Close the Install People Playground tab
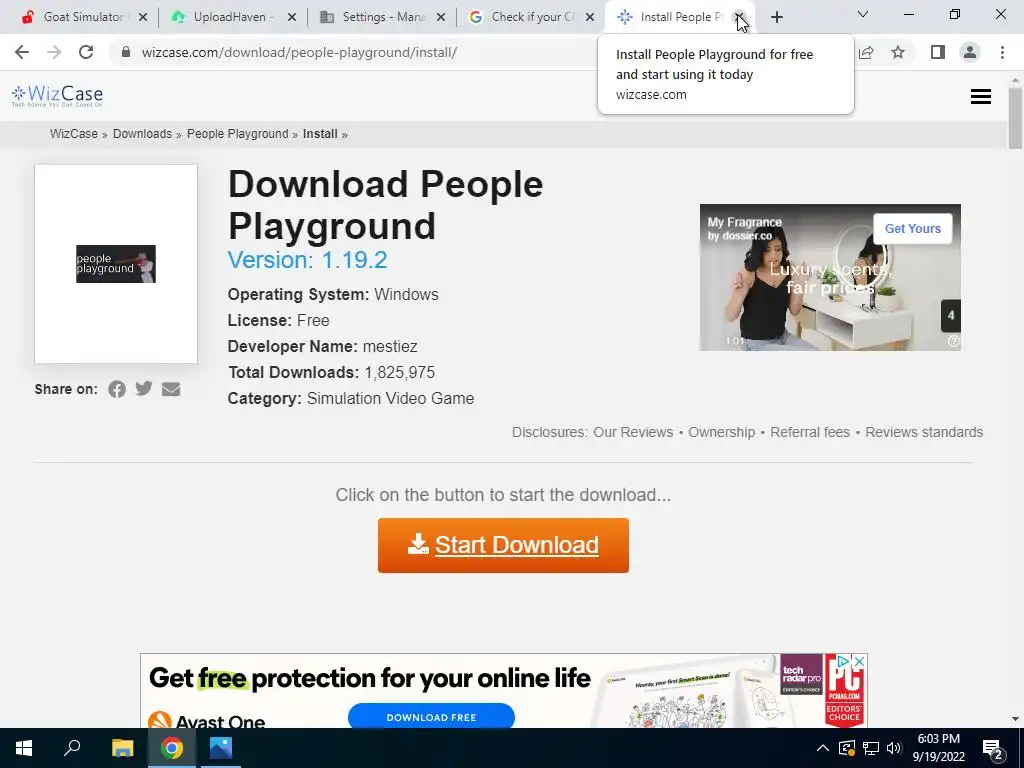This screenshot has height=768, width=1024. pyautogui.click(x=739, y=17)
